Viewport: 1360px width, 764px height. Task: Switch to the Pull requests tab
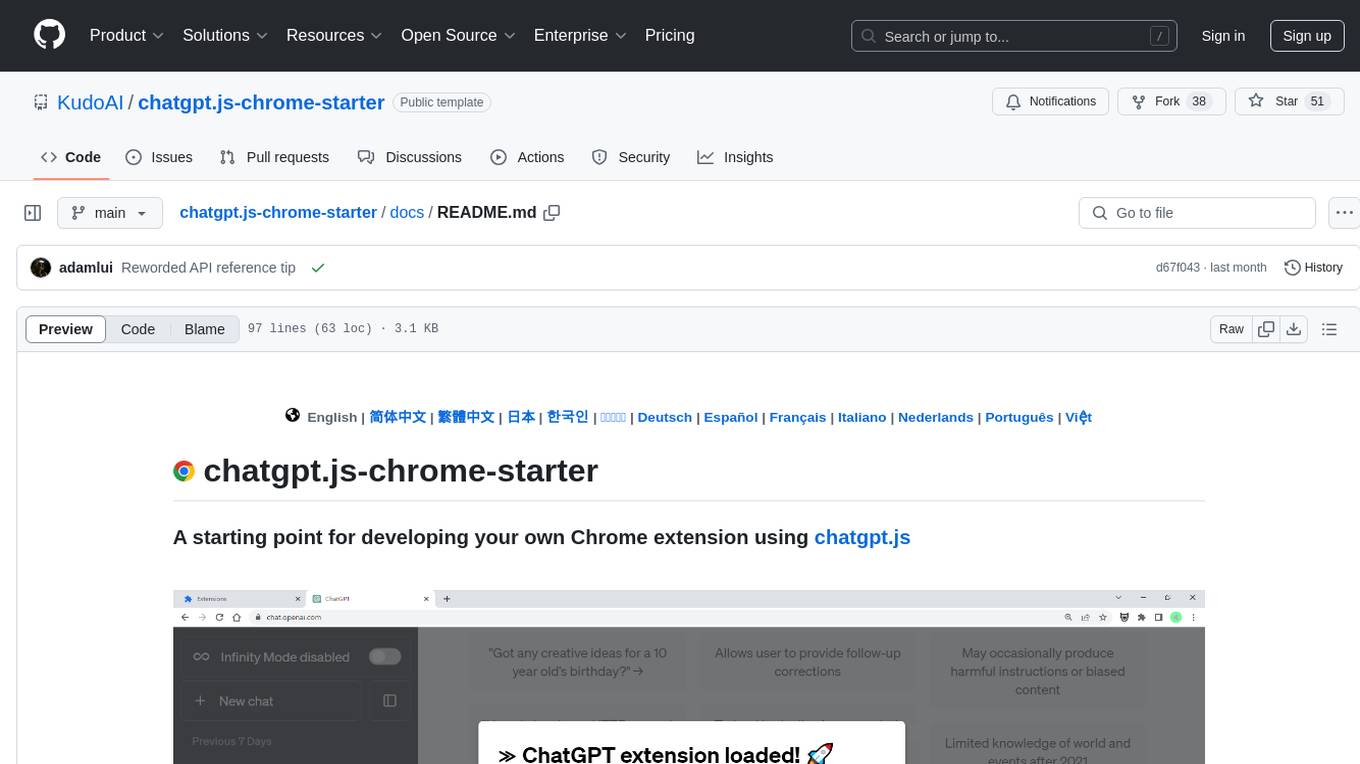pos(274,157)
